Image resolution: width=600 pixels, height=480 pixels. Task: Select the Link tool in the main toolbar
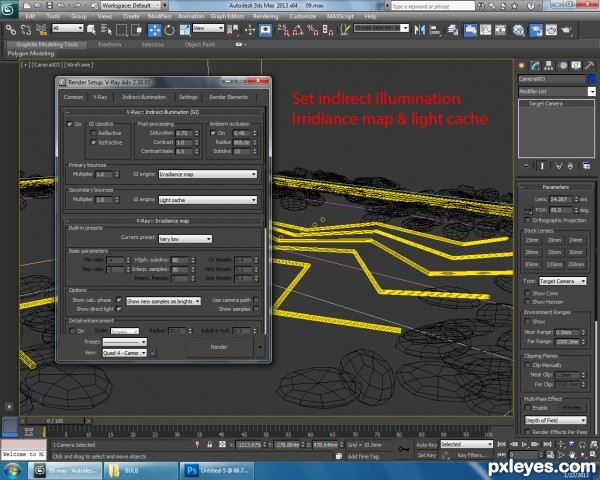point(11,29)
